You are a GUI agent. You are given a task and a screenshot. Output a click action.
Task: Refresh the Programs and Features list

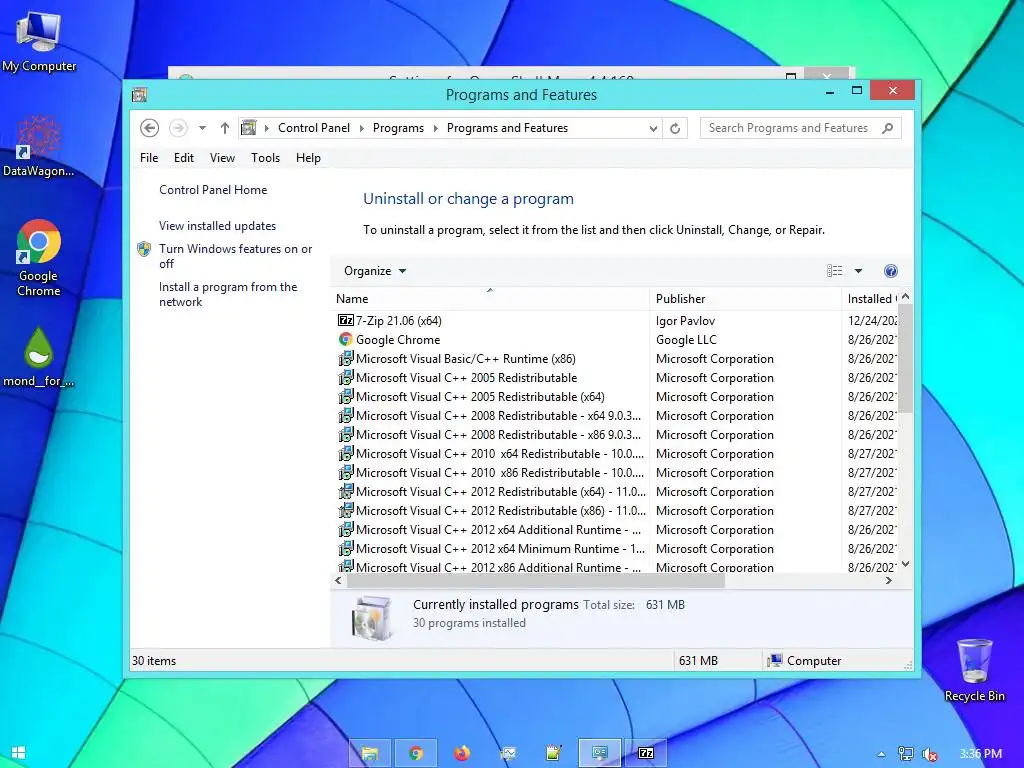coord(675,129)
